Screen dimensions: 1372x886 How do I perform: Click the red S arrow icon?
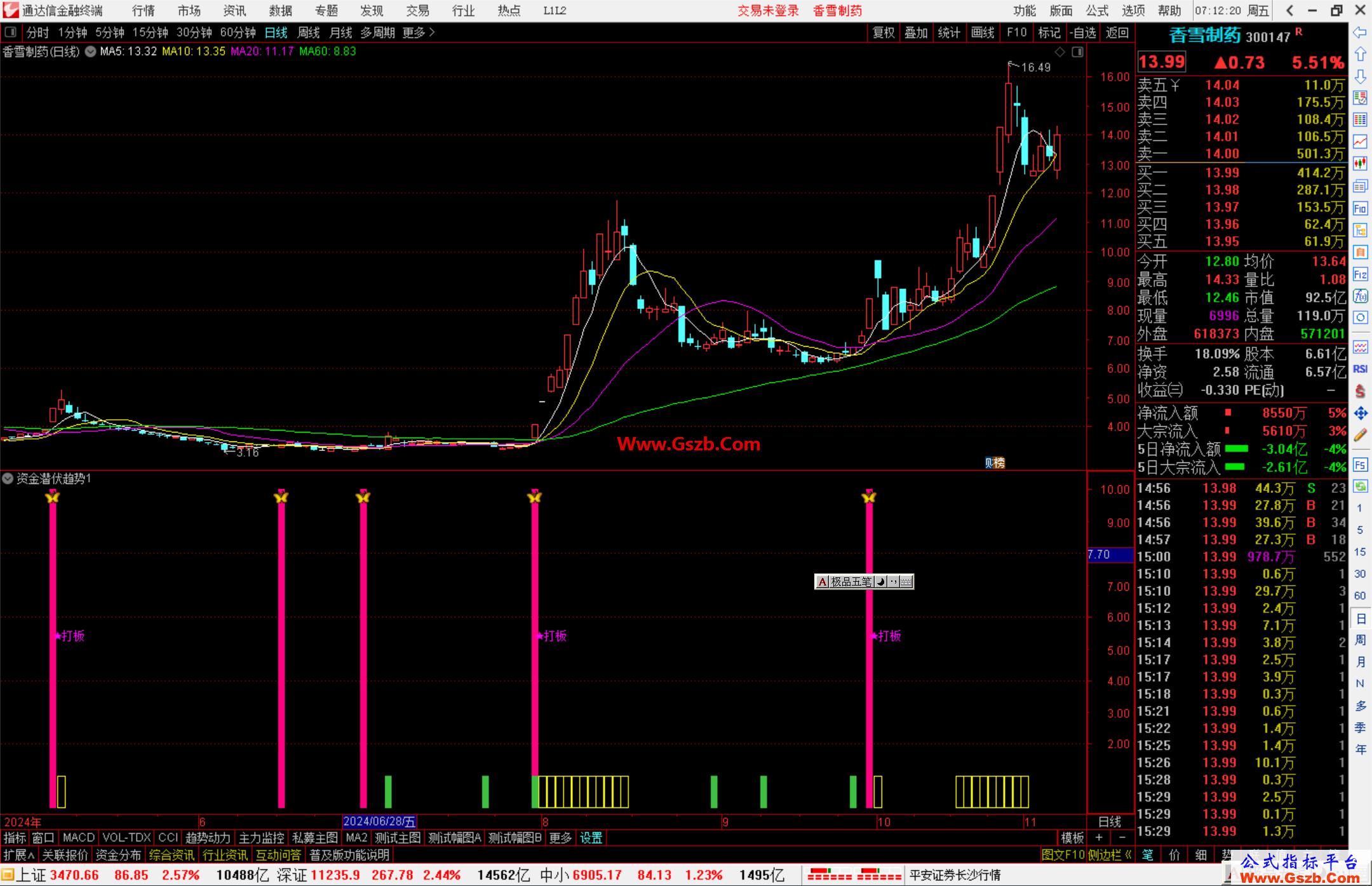point(1360,391)
